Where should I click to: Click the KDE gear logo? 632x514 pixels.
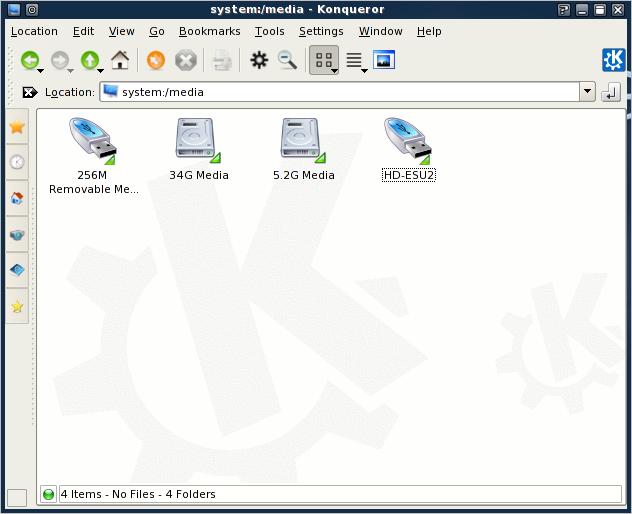pyautogui.click(x=613, y=60)
